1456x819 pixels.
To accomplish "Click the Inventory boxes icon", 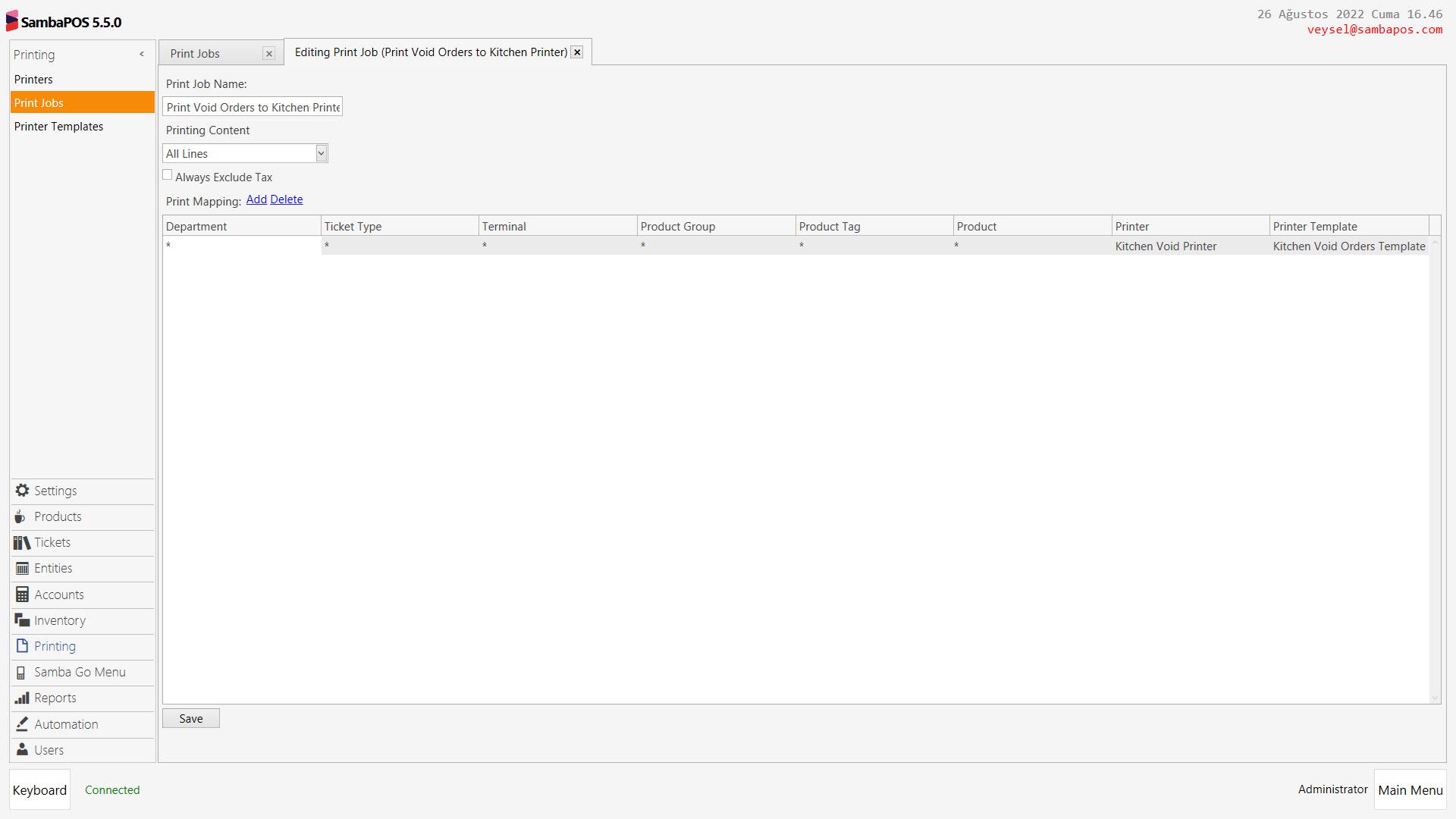I will 22,620.
